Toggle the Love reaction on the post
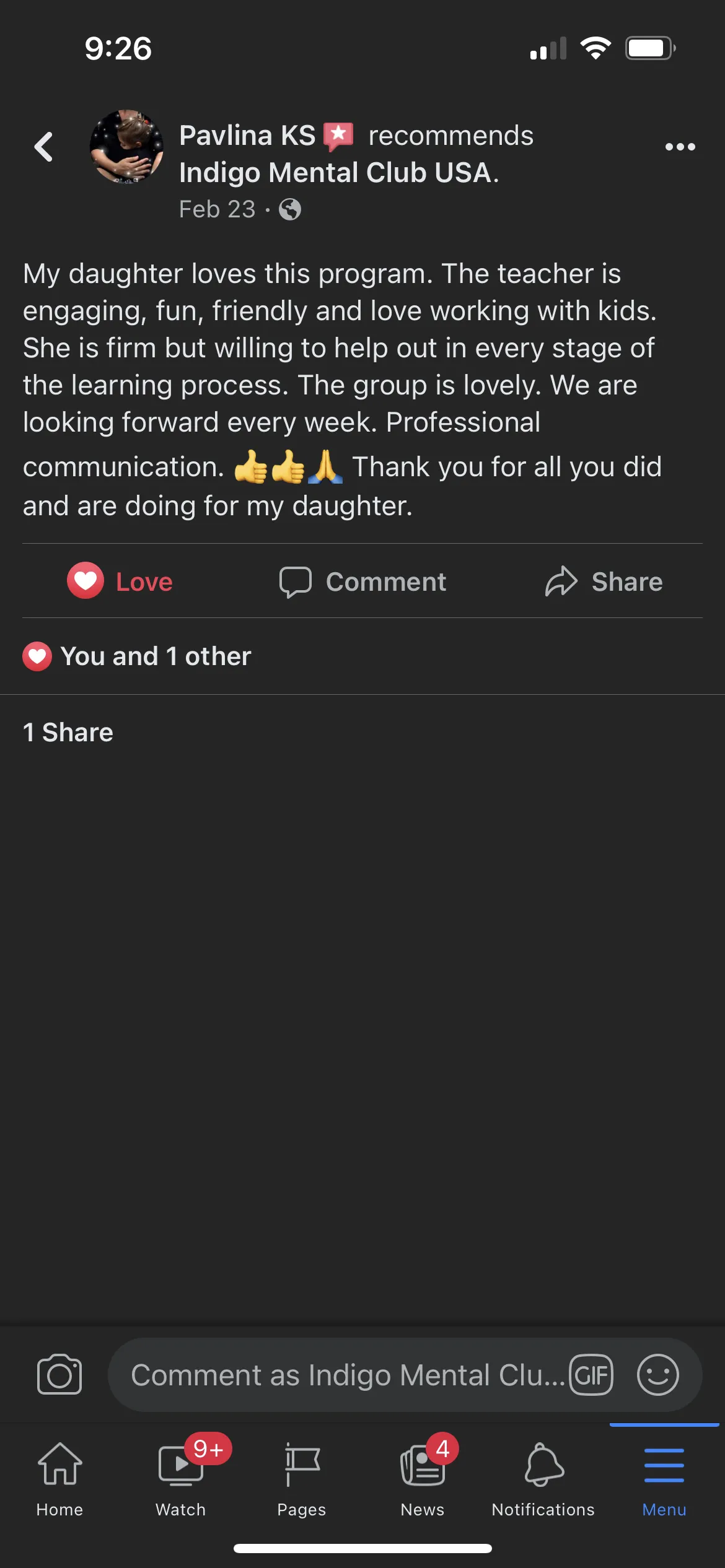725x1568 pixels. [x=120, y=581]
